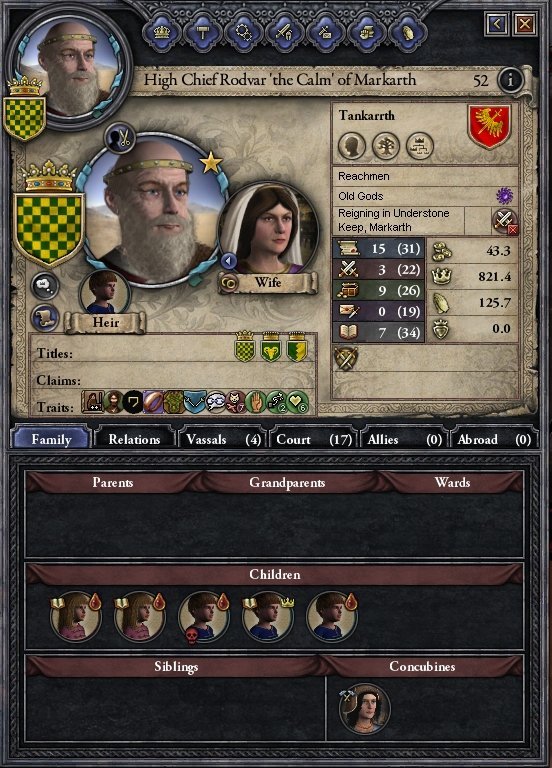Click the red Tankarrth dynasty shield
552x768 pixels.
[x=489, y=125]
